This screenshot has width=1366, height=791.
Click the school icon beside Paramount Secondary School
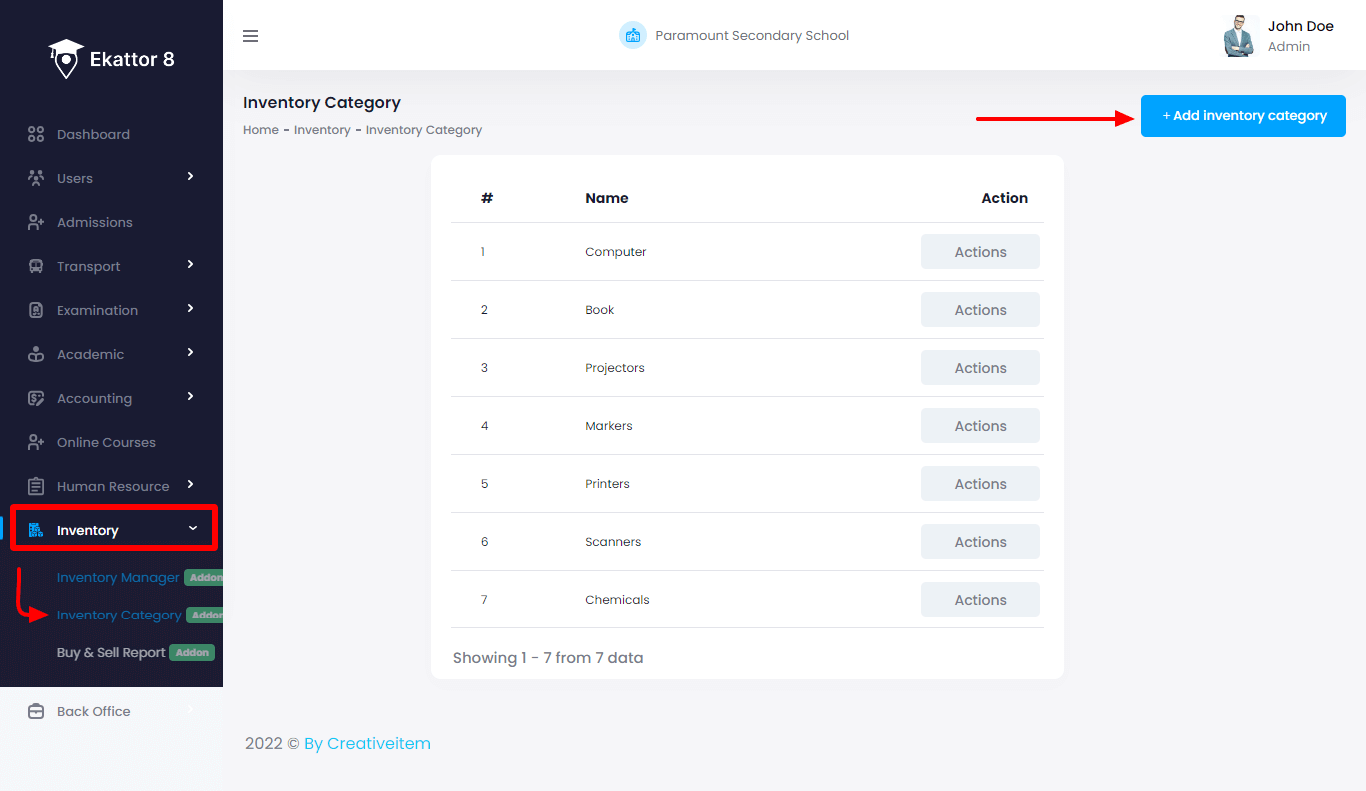click(x=632, y=36)
